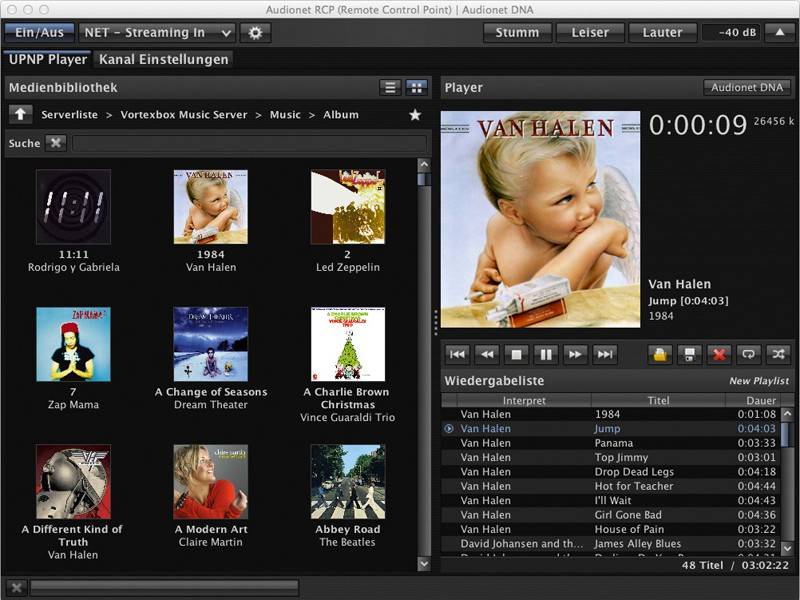Sort playlist by Interpret column
This screenshot has width=800, height=600.
[524, 401]
